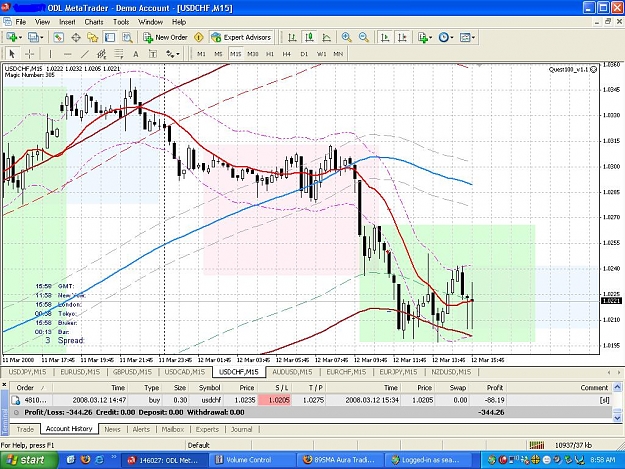Toggle the Terminal window icon
The height and width of the screenshot is (469, 625).
pos(110,37)
